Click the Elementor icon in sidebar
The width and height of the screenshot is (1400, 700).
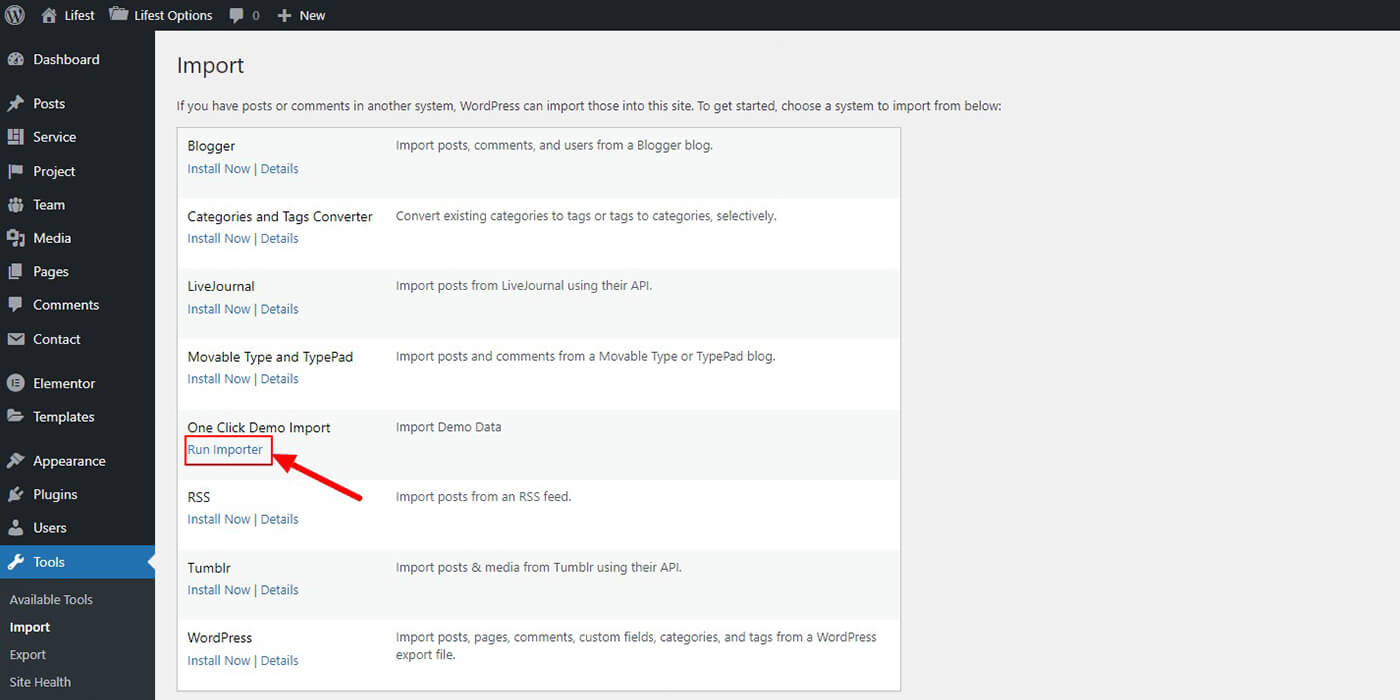click(x=15, y=383)
